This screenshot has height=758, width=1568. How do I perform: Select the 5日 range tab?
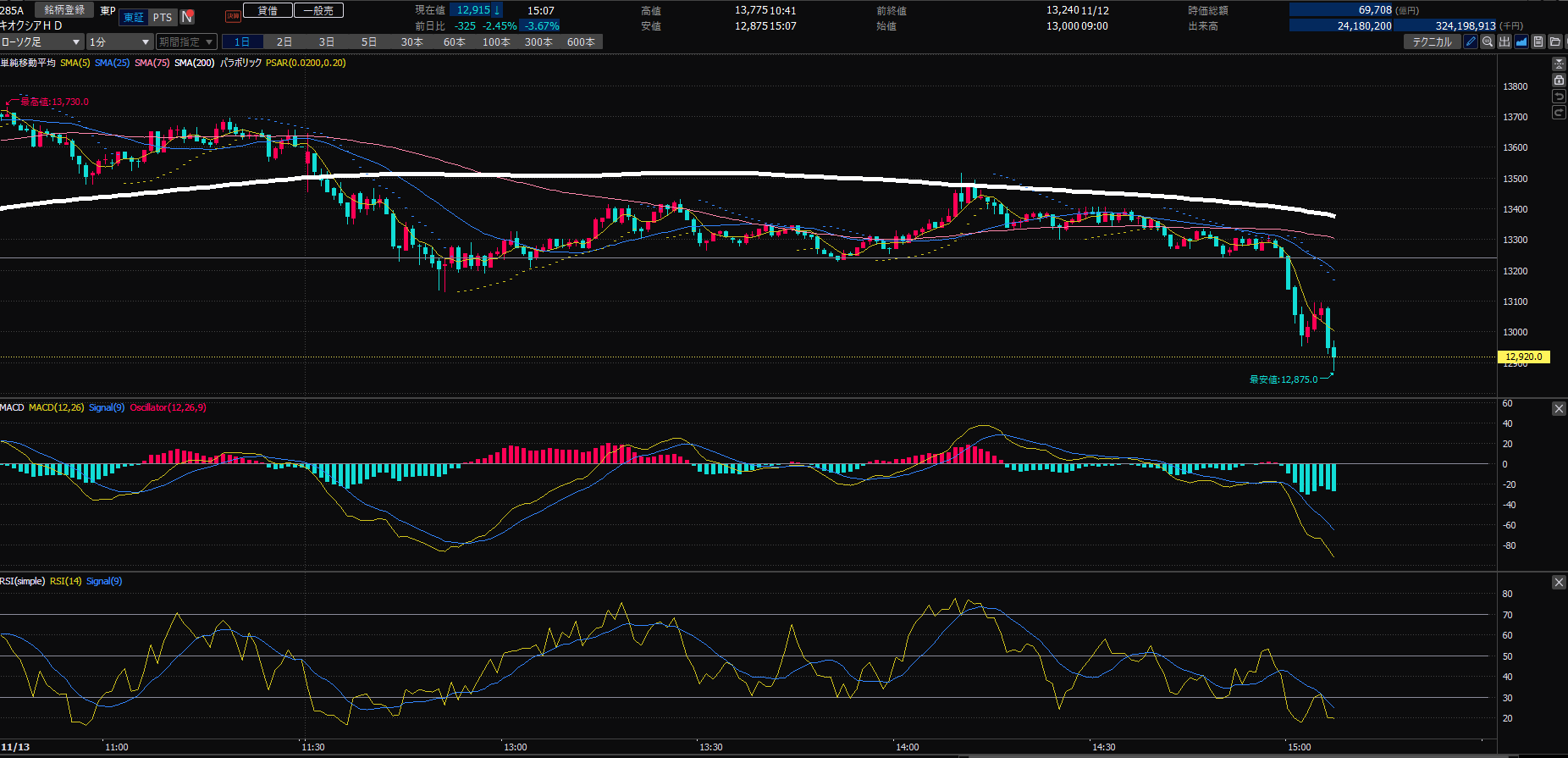[369, 41]
